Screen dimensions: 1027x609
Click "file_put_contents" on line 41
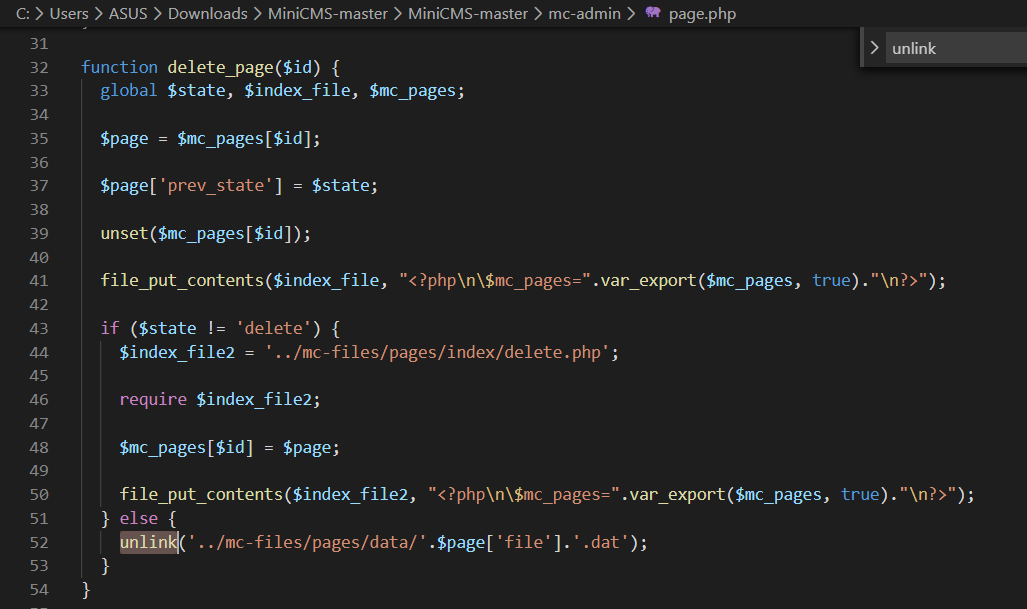[x=182, y=281]
